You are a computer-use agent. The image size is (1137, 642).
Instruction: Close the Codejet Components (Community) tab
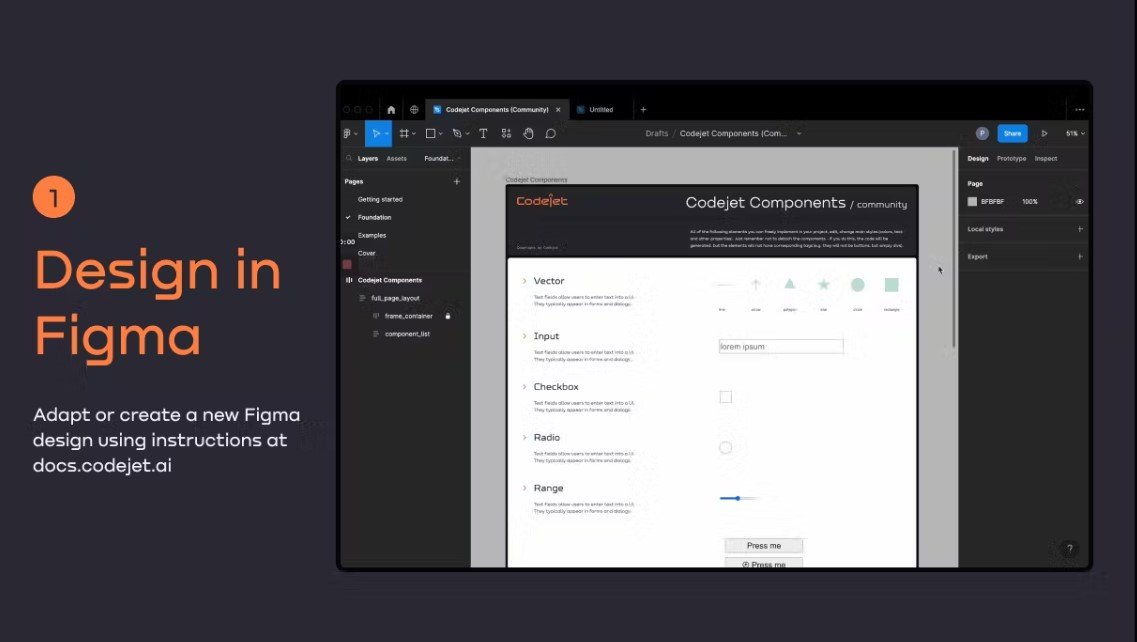[x=558, y=110]
